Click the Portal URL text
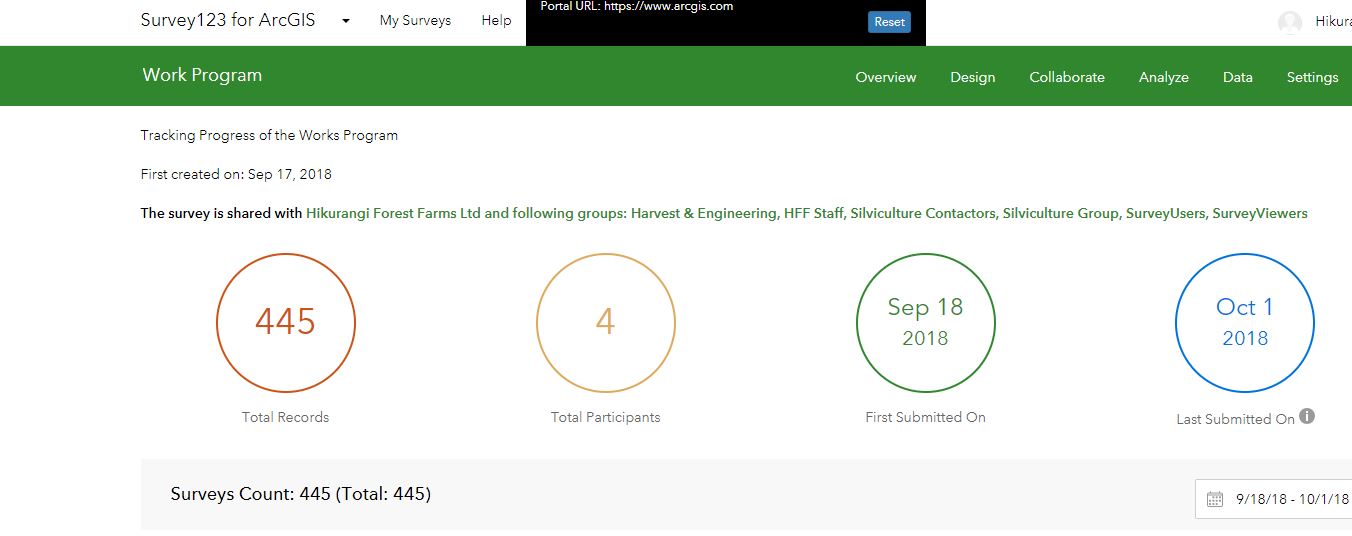Viewport: 1352px width, 536px height. (637, 6)
